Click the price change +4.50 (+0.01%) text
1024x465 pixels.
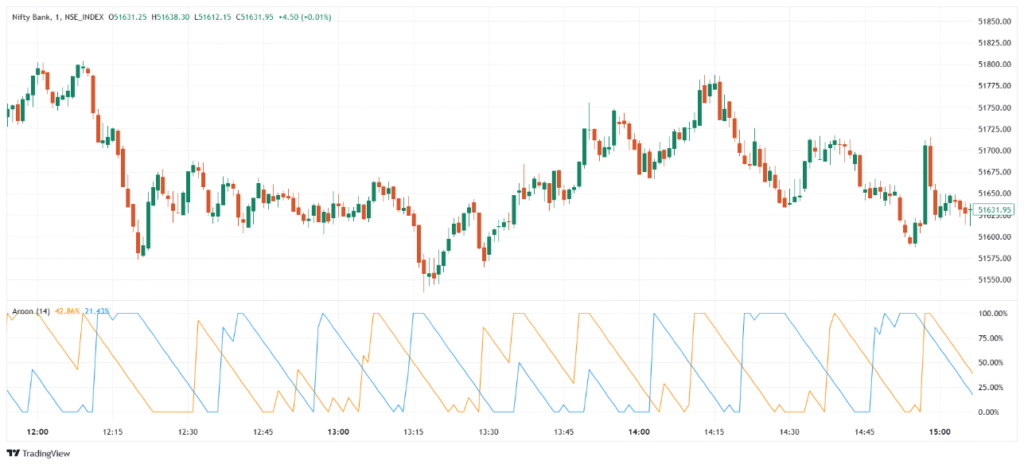[308, 19]
